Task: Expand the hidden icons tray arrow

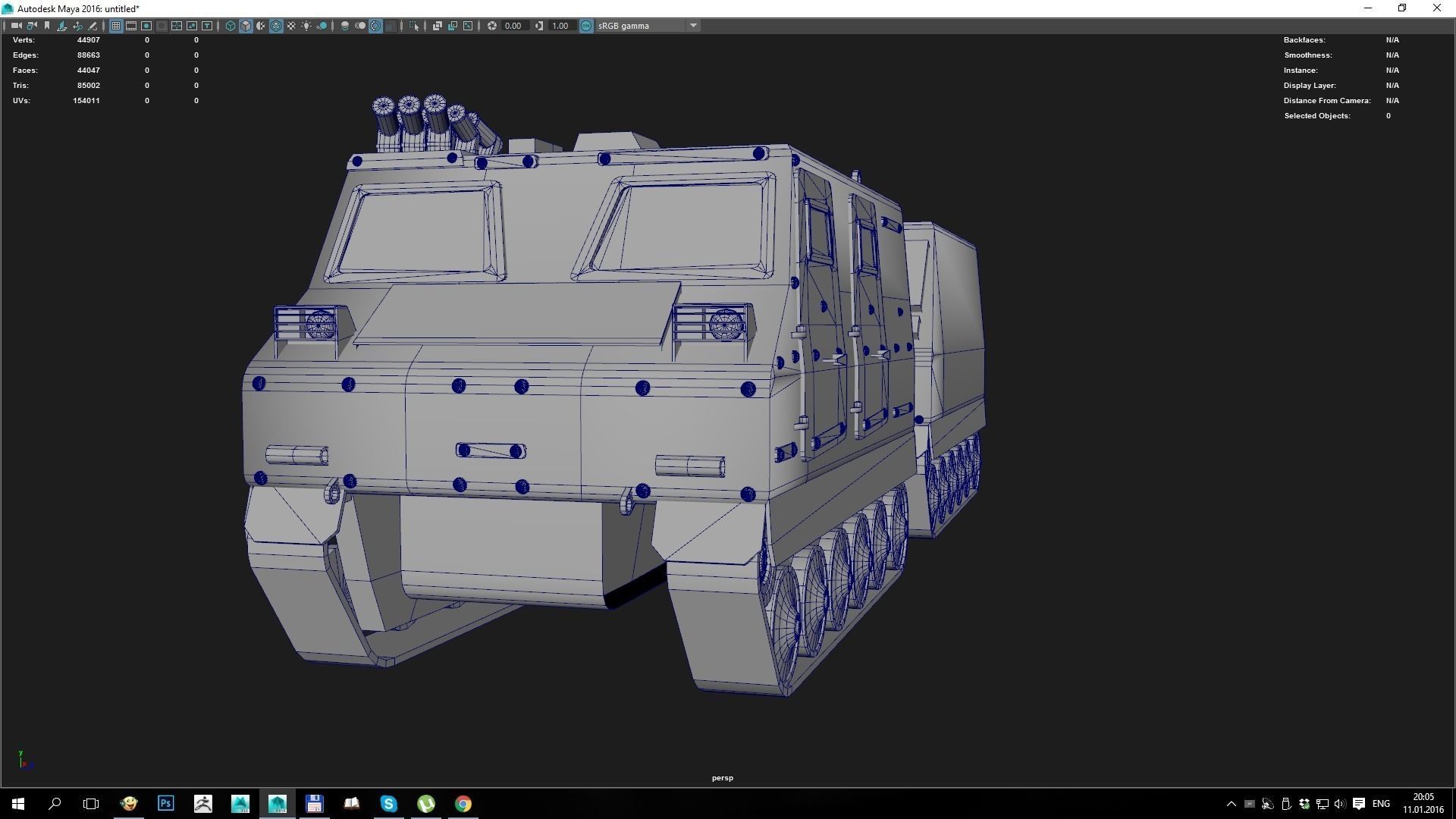Action: [x=1231, y=803]
